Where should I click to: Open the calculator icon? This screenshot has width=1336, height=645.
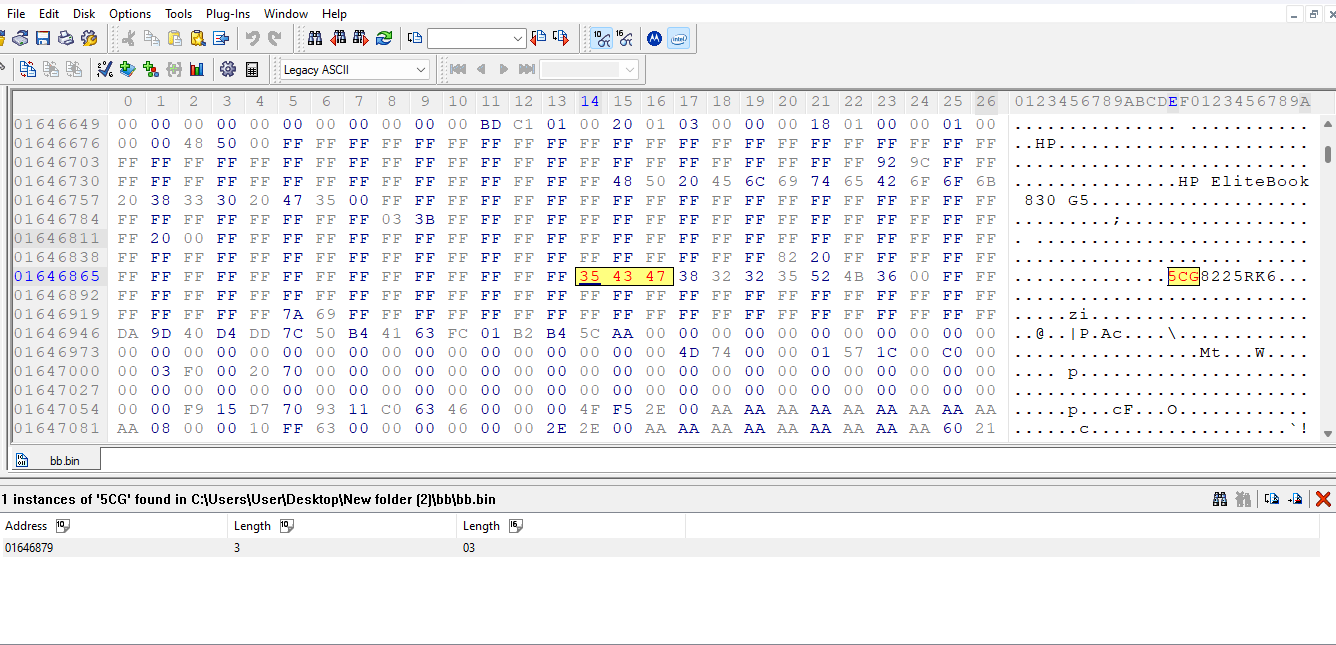pos(252,69)
